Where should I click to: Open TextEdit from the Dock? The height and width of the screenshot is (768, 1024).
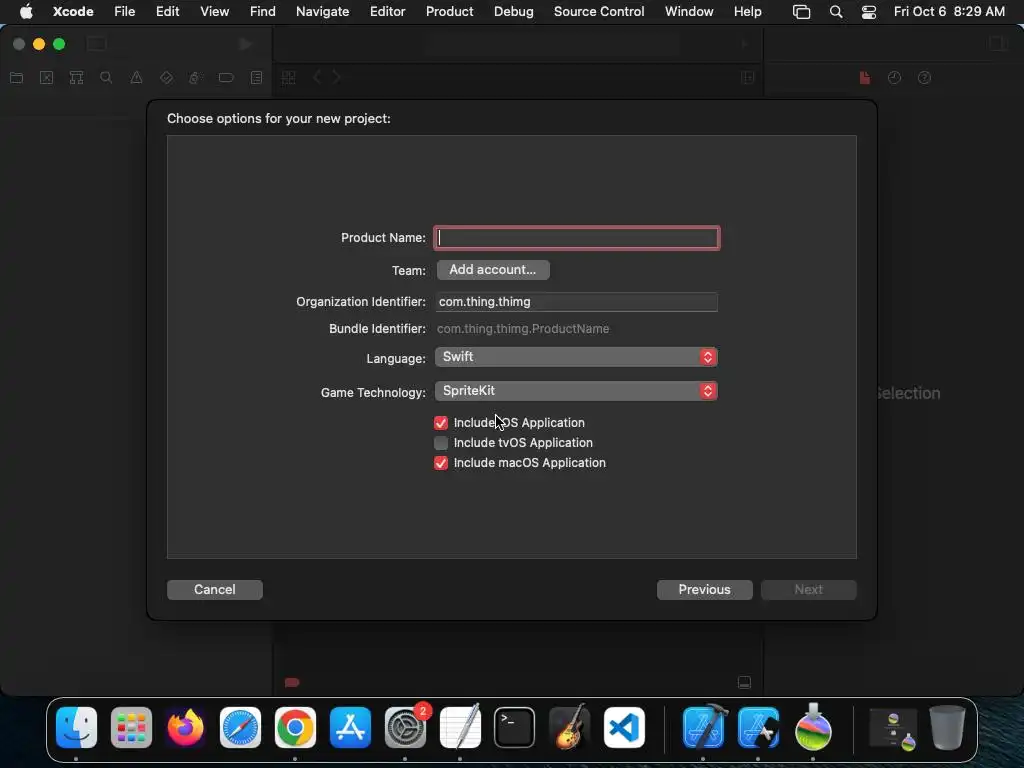coord(460,728)
